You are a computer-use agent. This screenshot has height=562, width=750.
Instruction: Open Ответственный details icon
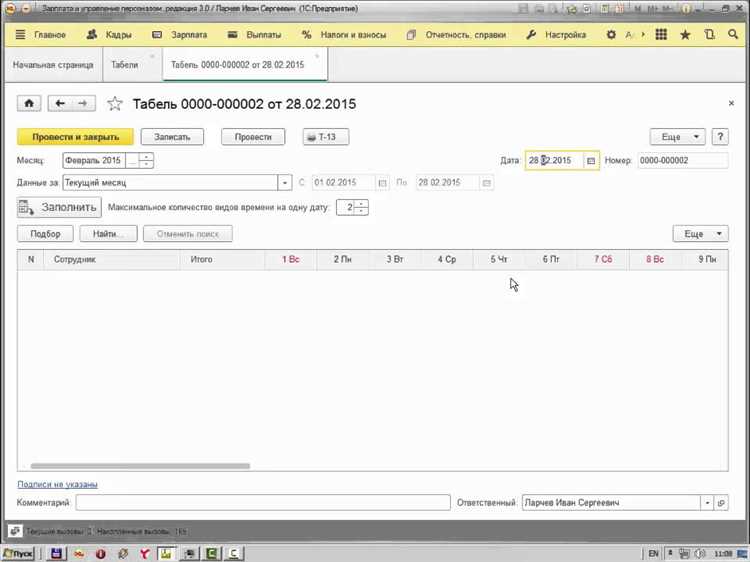721,503
